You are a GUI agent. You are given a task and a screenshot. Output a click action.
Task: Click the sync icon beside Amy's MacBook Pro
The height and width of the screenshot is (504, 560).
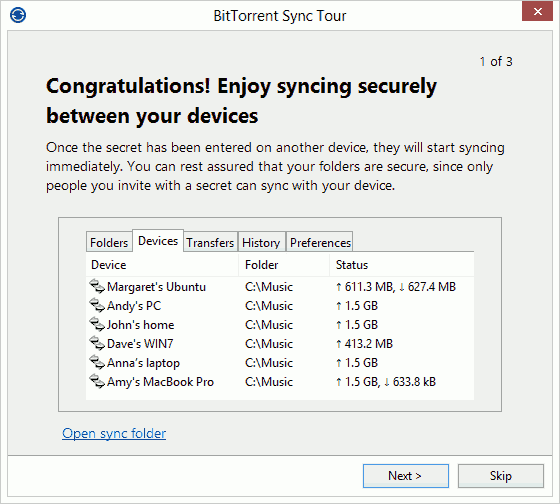pyautogui.click(x=97, y=381)
